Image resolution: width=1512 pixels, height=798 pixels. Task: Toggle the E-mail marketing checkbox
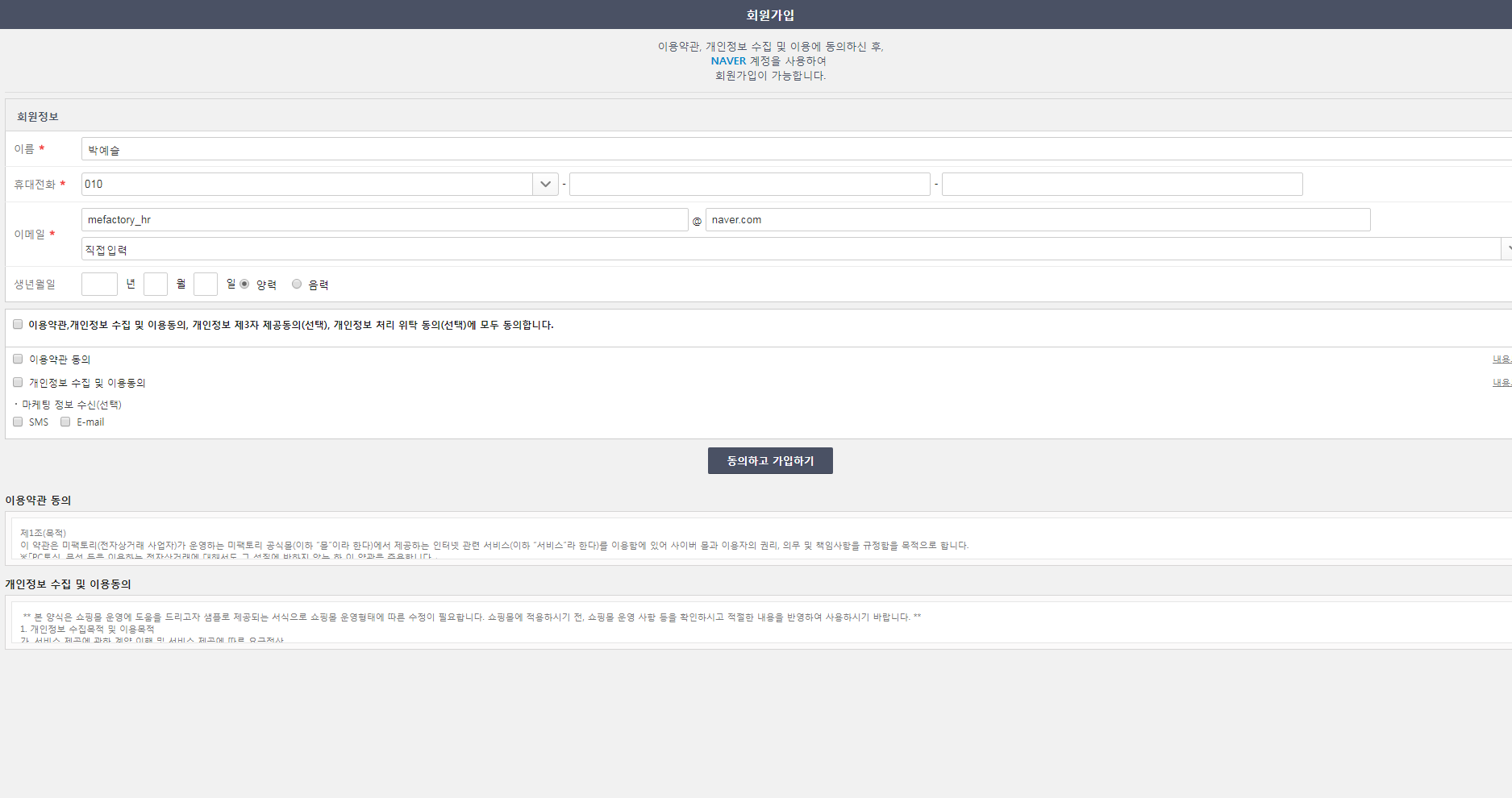click(x=65, y=422)
